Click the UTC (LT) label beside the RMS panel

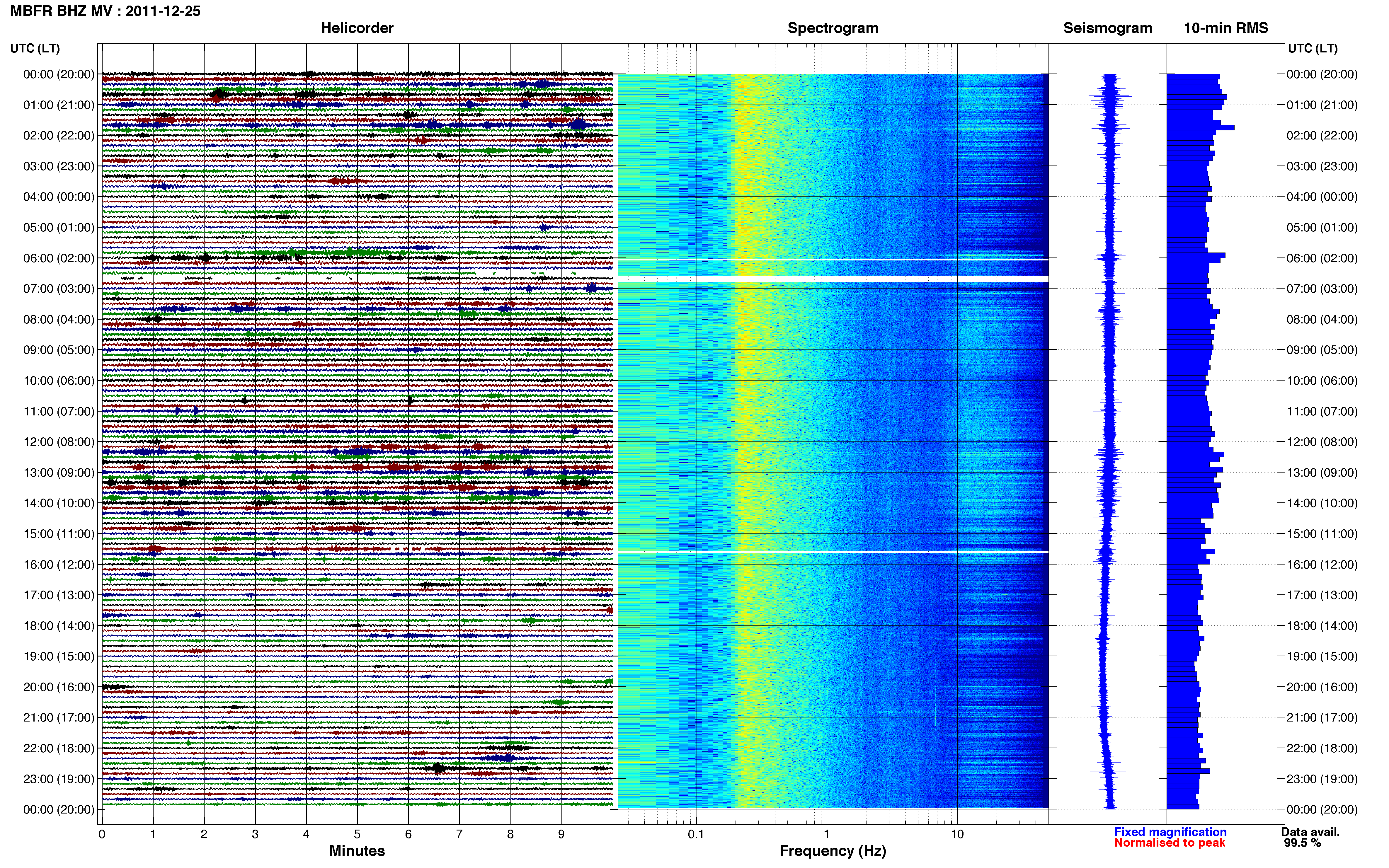pyautogui.click(x=1313, y=48)
